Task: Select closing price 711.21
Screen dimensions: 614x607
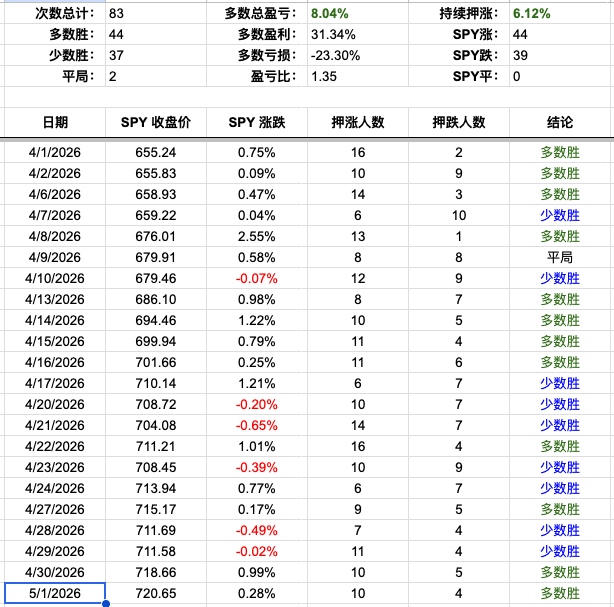Action: tap(156, 446)
